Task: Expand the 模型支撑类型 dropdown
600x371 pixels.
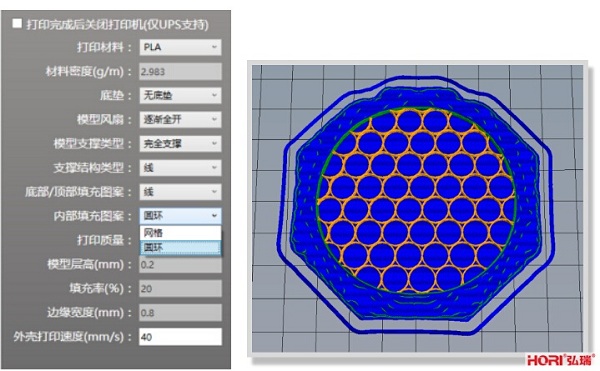Action: tap(180, 143)
